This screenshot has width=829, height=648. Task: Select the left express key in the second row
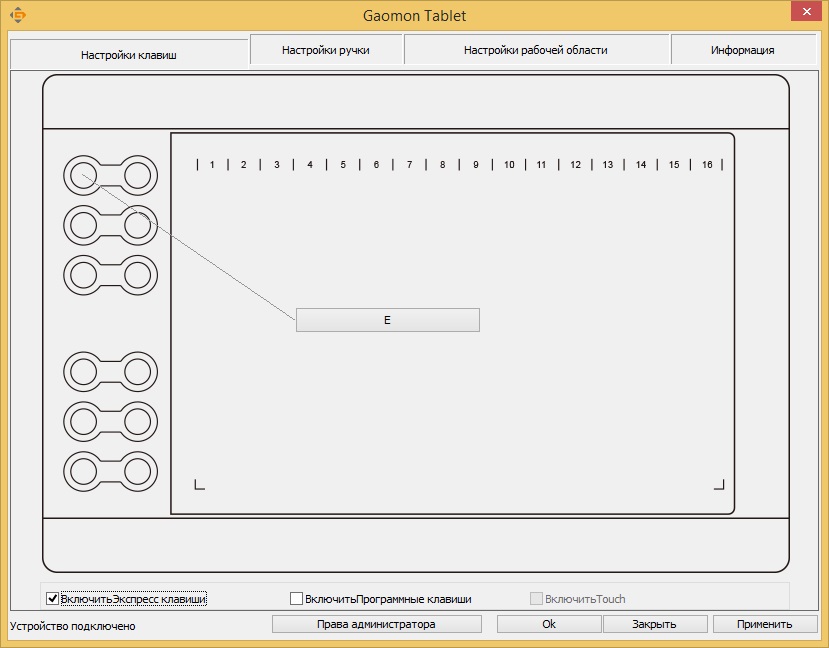(84, 225)
